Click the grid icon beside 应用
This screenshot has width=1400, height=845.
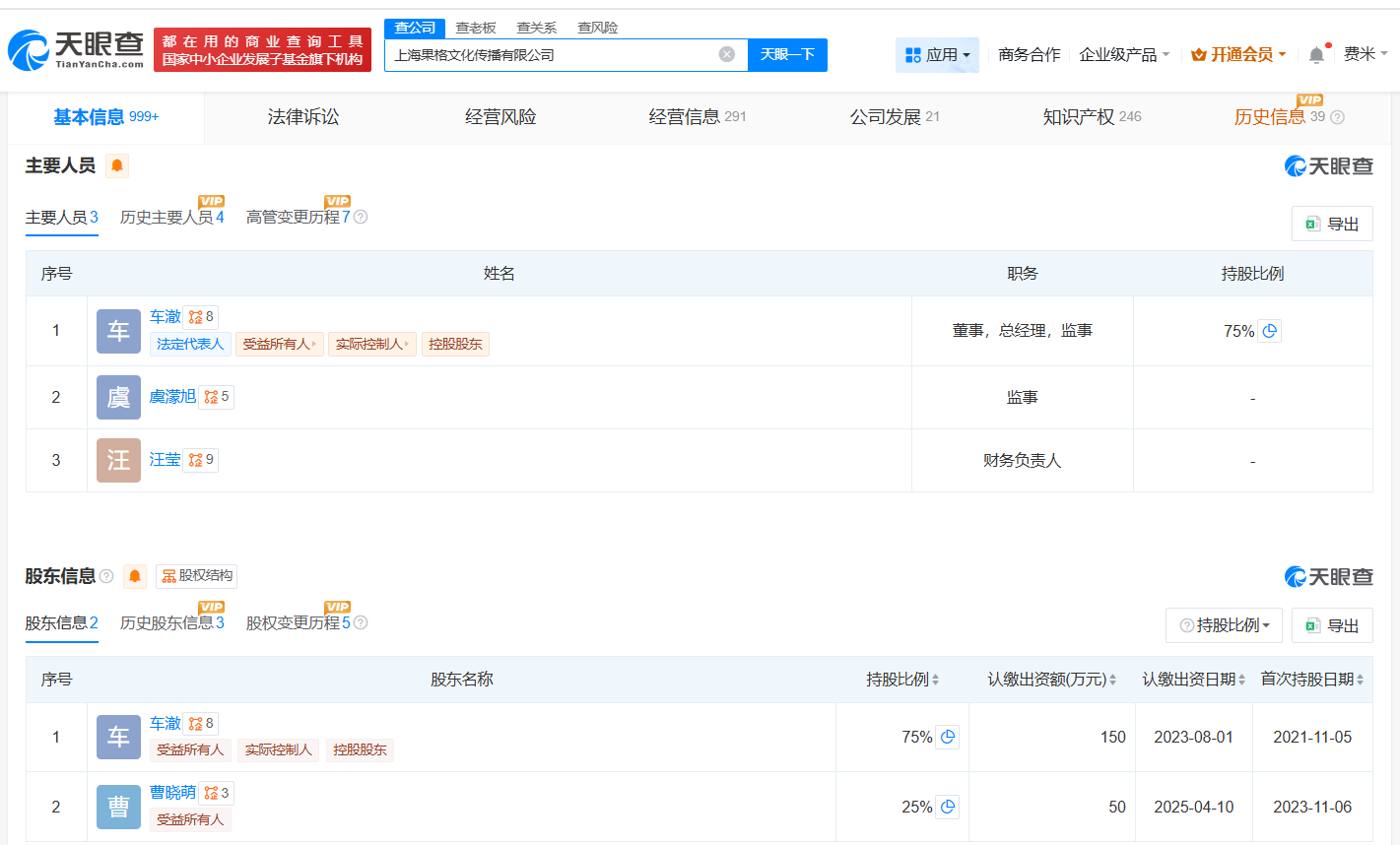point(912,54)
